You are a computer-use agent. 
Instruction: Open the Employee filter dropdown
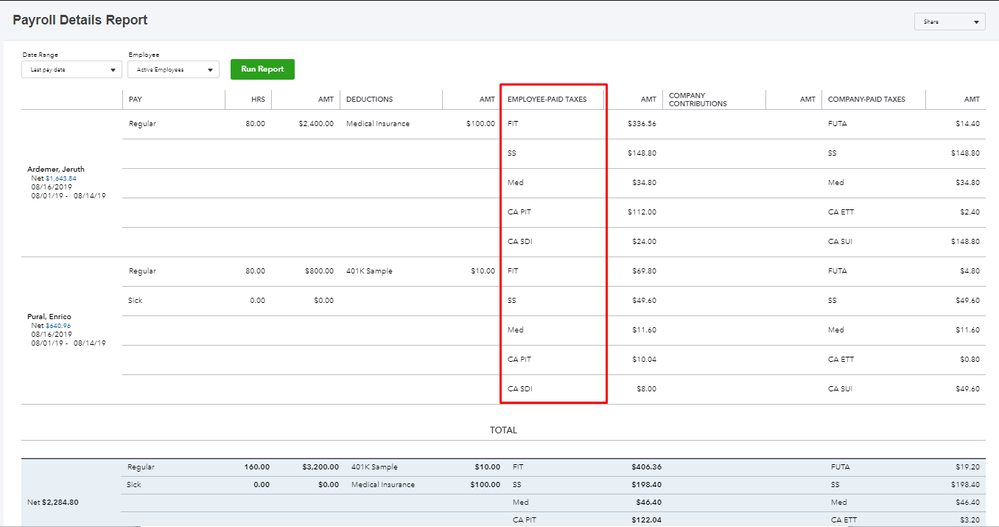point(173,69)
